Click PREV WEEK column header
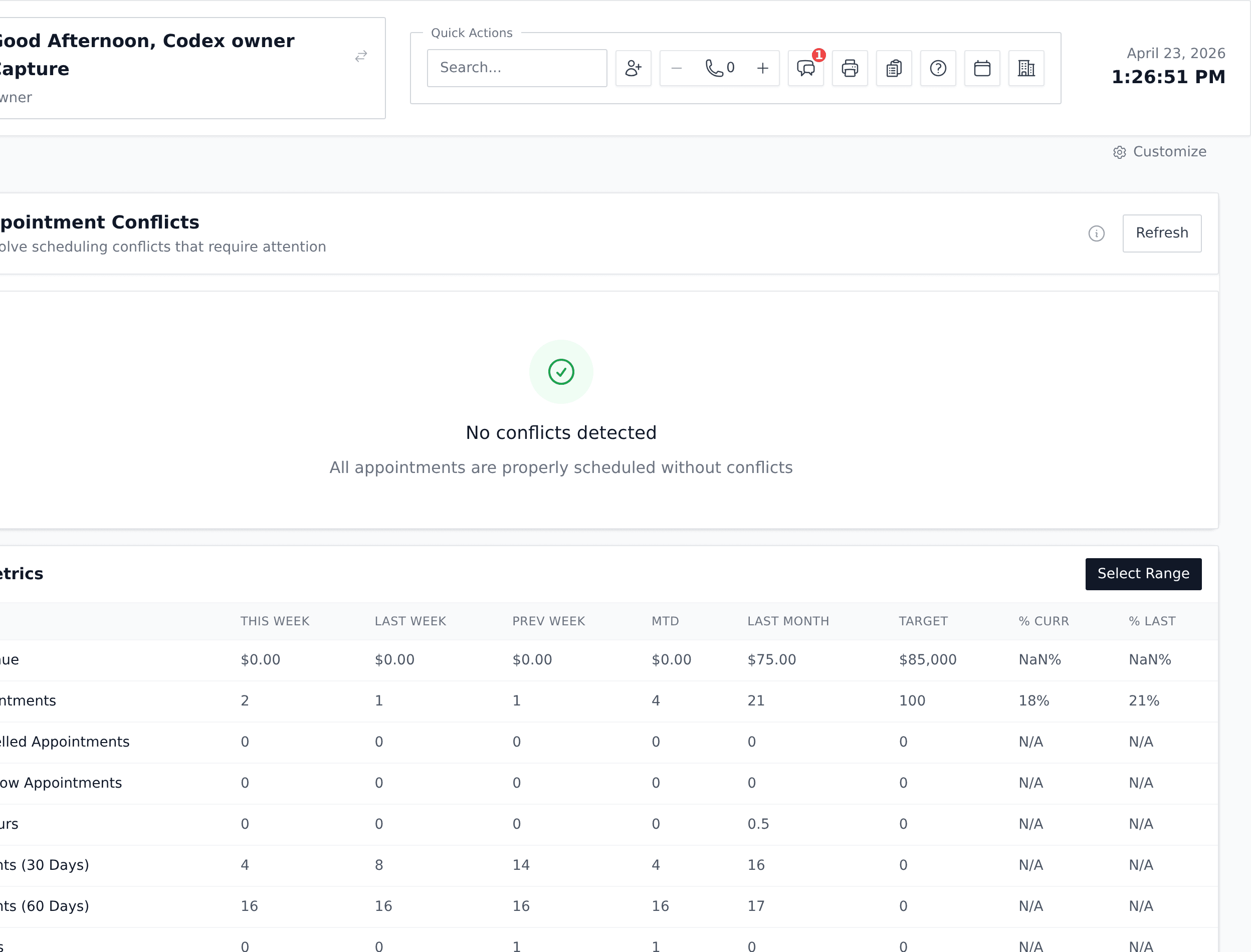 (549, 621)
